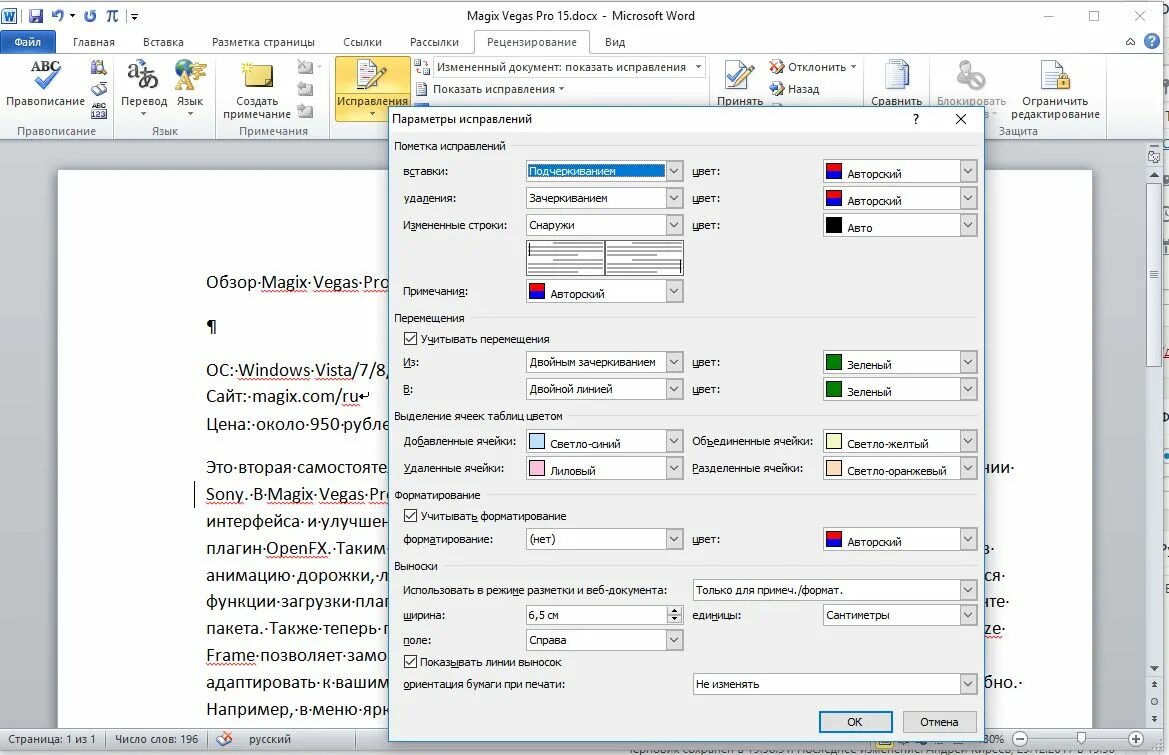Open the 'форматирование' dropdown showing (нет)

(604, 539)
